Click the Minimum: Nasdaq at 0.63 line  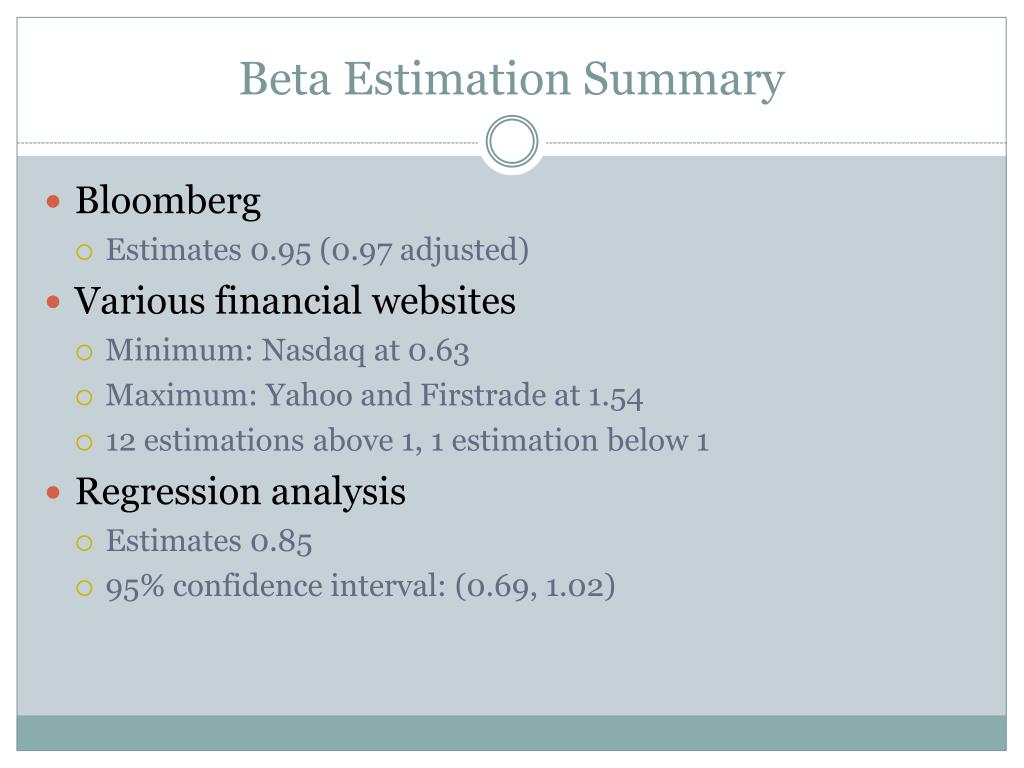tap(287, 351)
